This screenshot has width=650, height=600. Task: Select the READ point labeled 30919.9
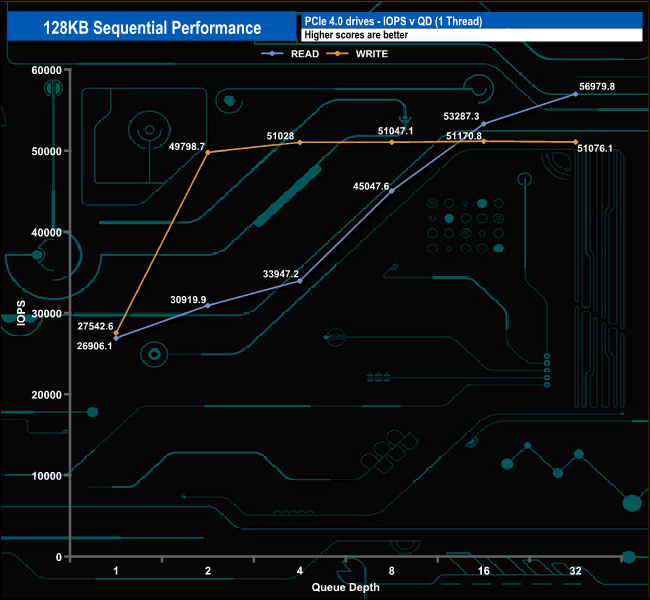(208, 306)
